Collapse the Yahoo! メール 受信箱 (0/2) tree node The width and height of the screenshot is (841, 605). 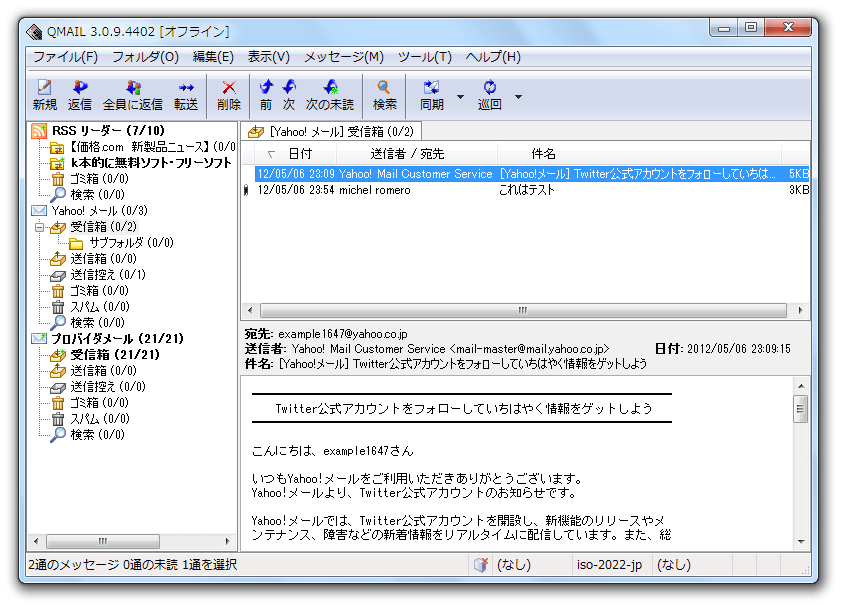pyautogui.click(x=39, y=227)
